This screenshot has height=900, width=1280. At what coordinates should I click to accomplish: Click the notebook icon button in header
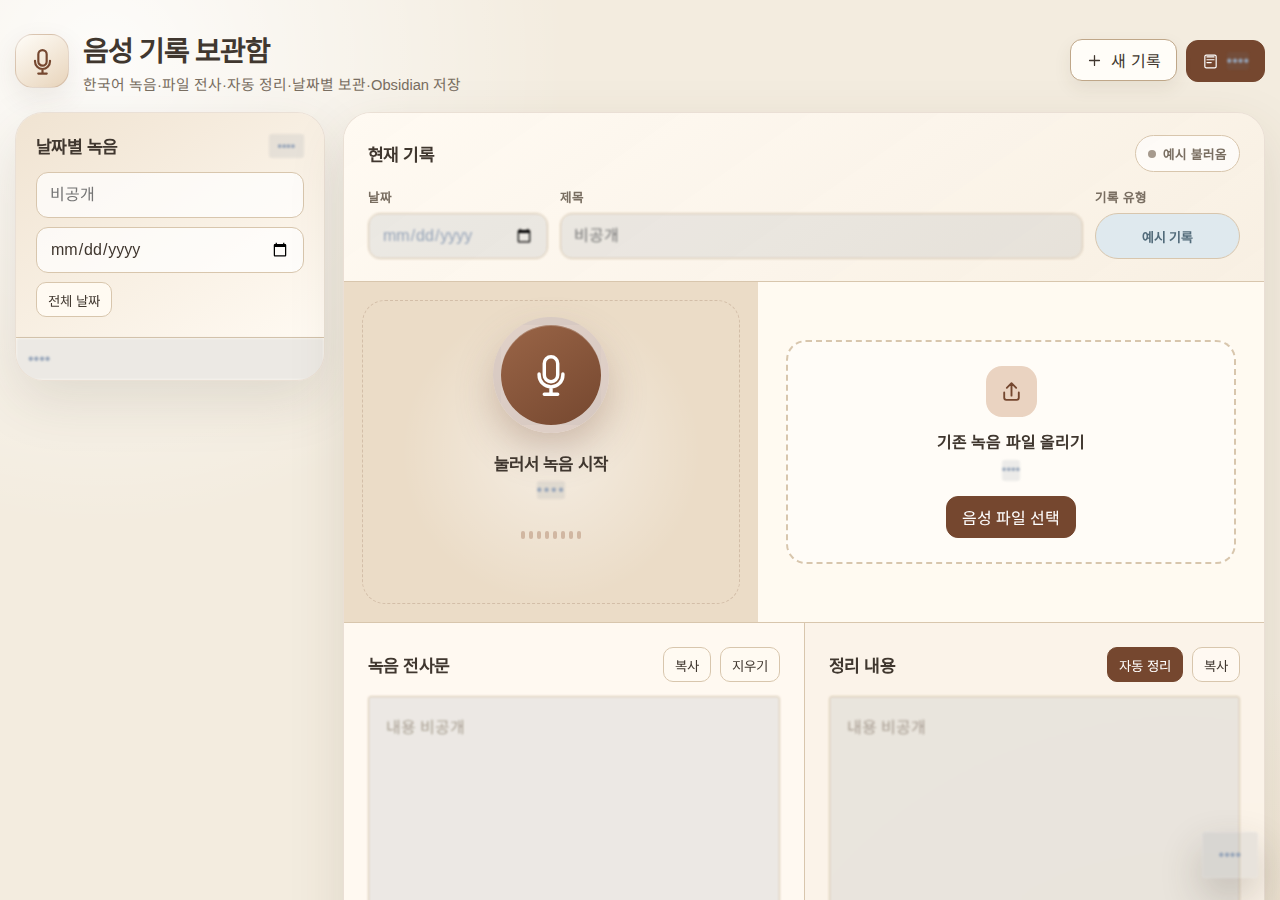pos(1225,61)
